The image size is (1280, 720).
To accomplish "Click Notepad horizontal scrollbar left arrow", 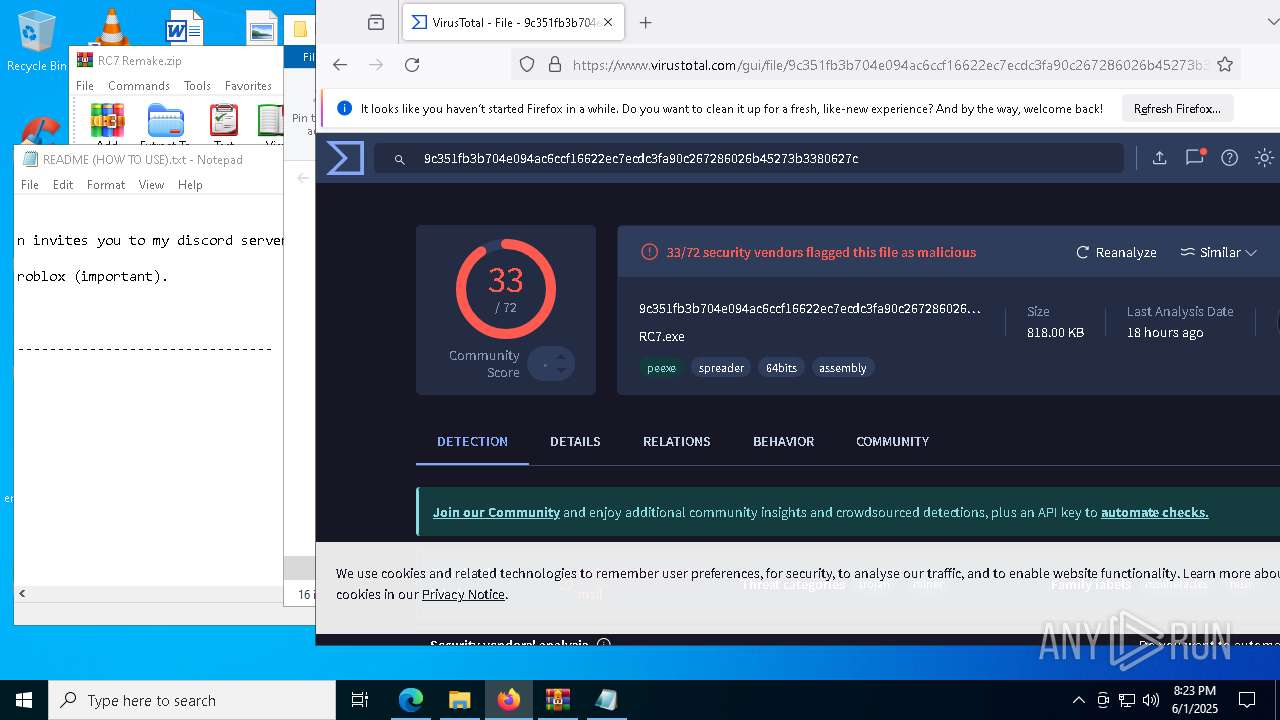I will tap(22, 593).
